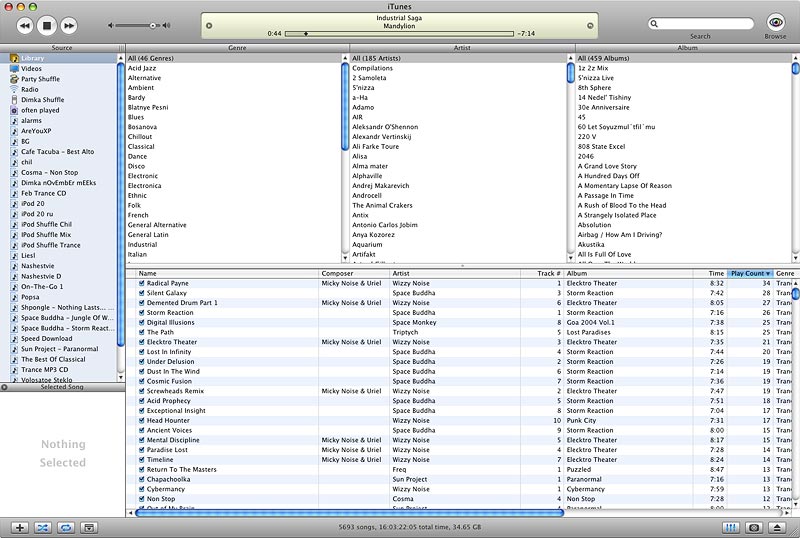Click the add playlist plus button

(x=19, y=528)
